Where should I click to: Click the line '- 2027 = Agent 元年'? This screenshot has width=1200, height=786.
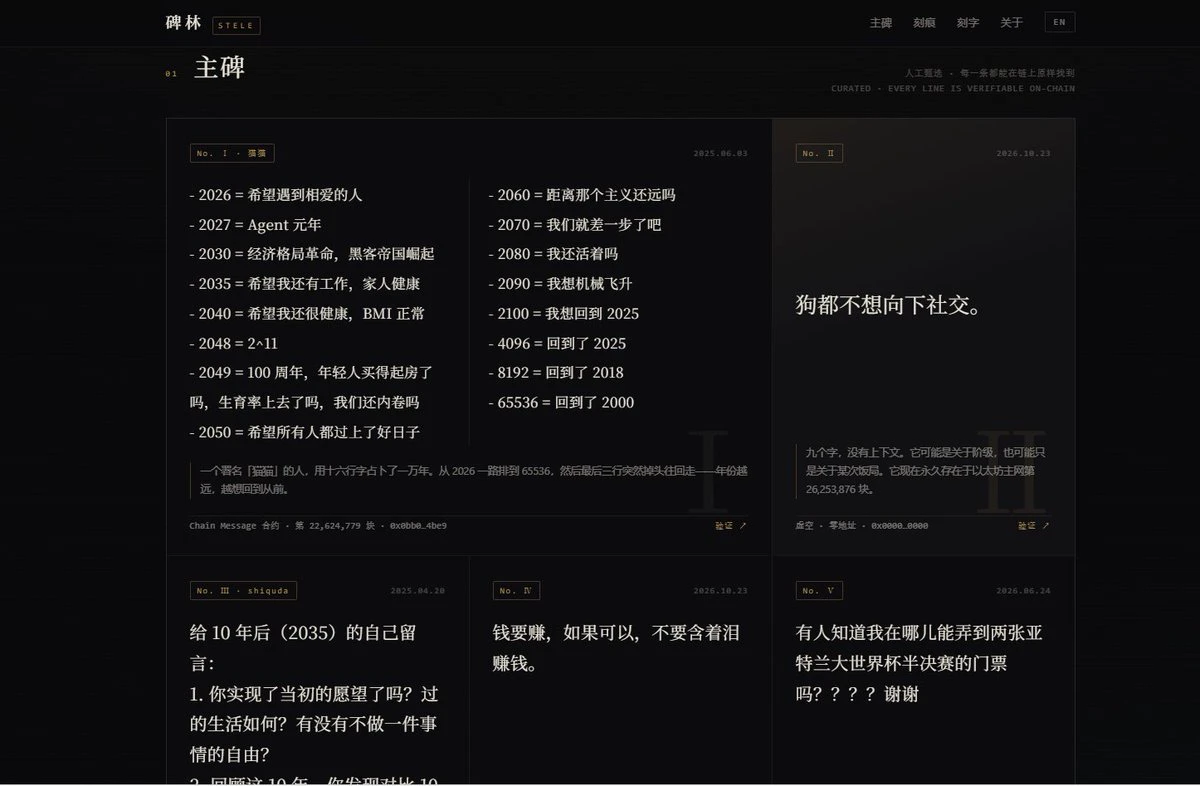pos(255,225)
